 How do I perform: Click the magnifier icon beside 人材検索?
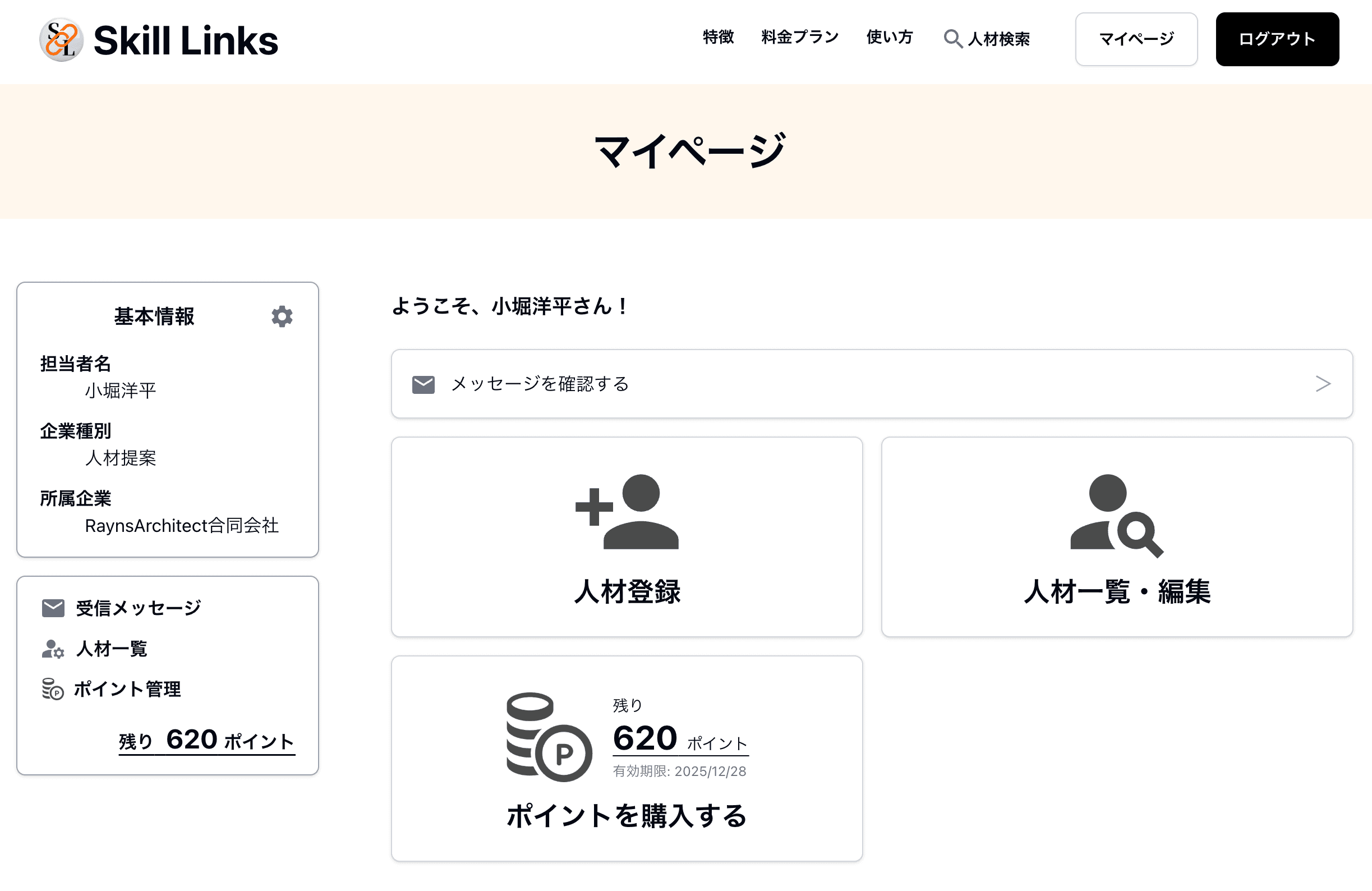click(x=952, y=39)
